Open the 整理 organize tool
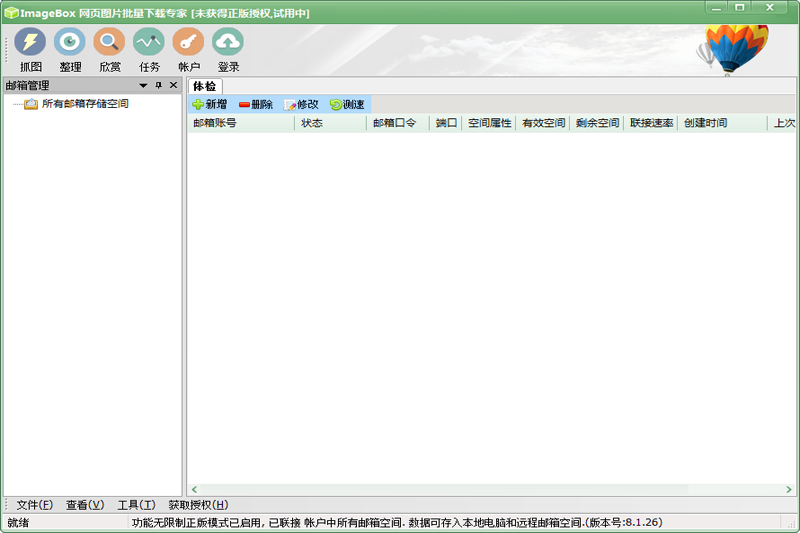 pos(70,49)
